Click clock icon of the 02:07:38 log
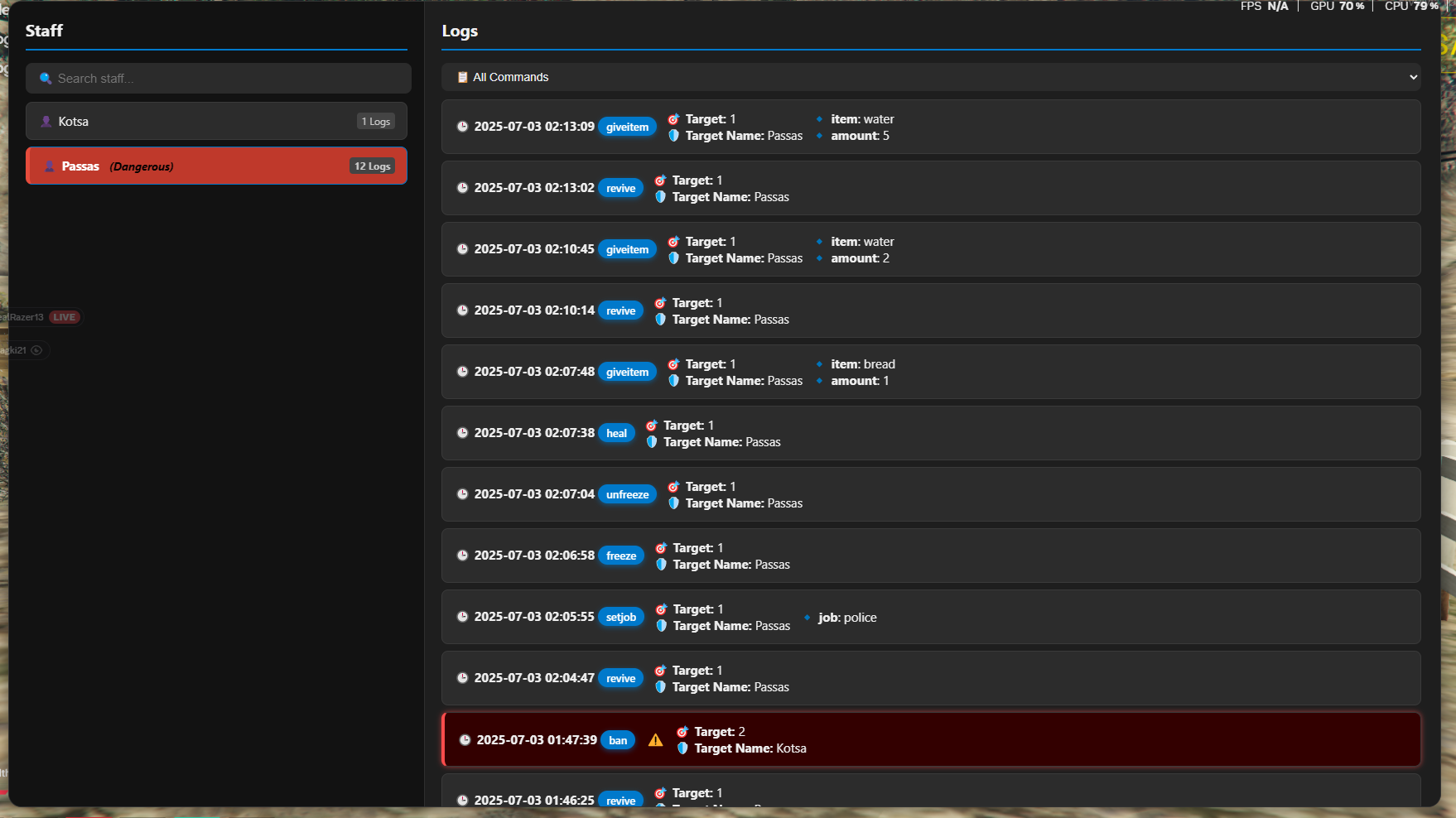Image resolution: width=1456 pixels, height=818 pixels. coord(463,433)
